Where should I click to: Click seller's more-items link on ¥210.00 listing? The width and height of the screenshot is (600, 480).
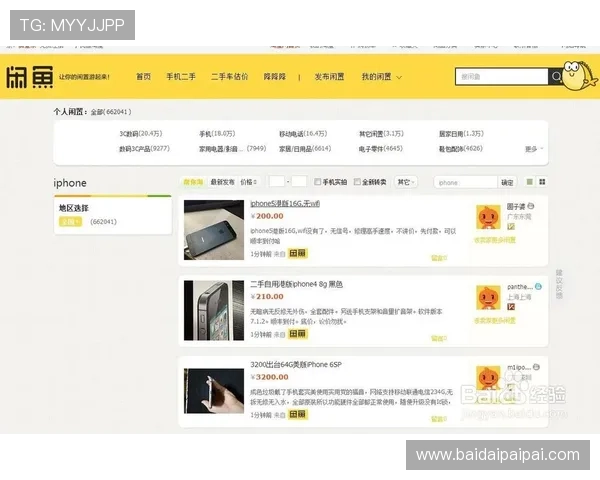click(x=495, y=321)
